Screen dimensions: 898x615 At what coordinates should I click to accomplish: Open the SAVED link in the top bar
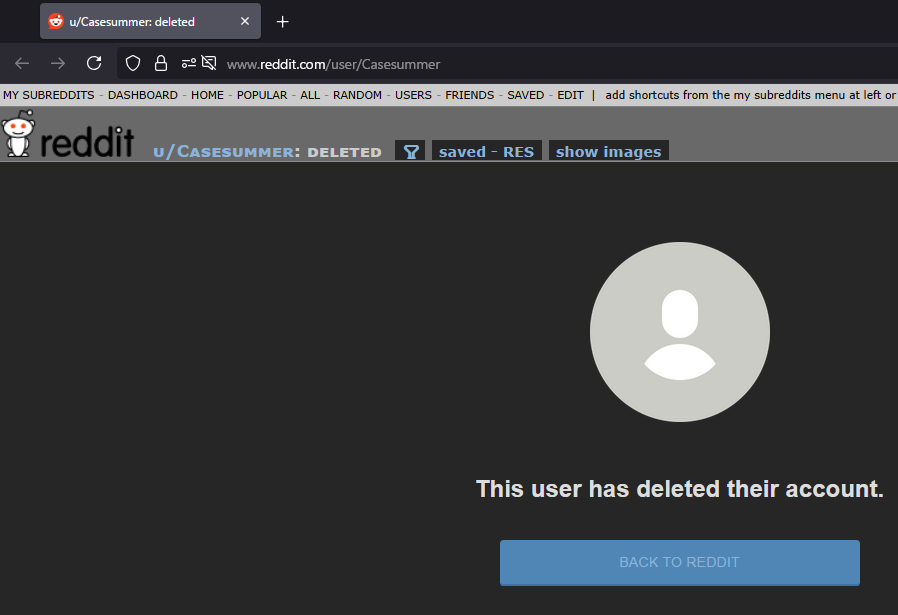coord(525,95)
